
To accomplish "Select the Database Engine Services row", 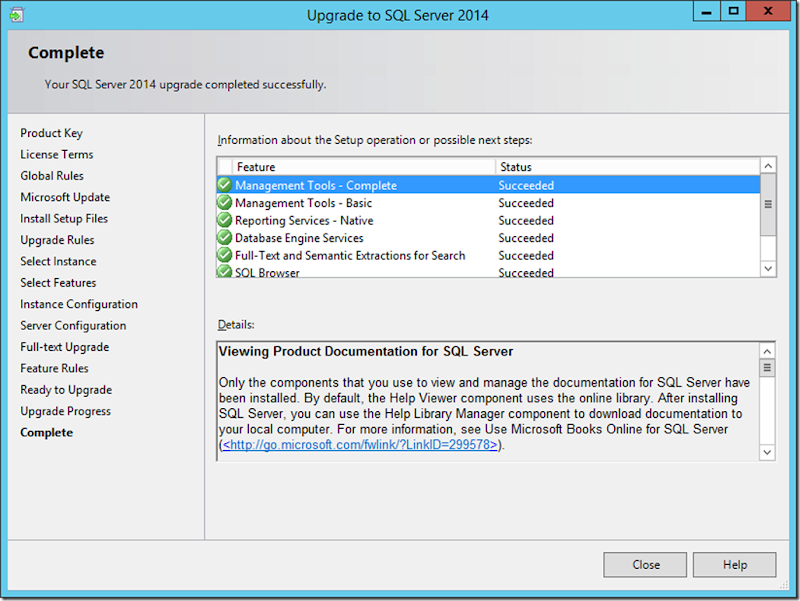I will tap(489, 238).
